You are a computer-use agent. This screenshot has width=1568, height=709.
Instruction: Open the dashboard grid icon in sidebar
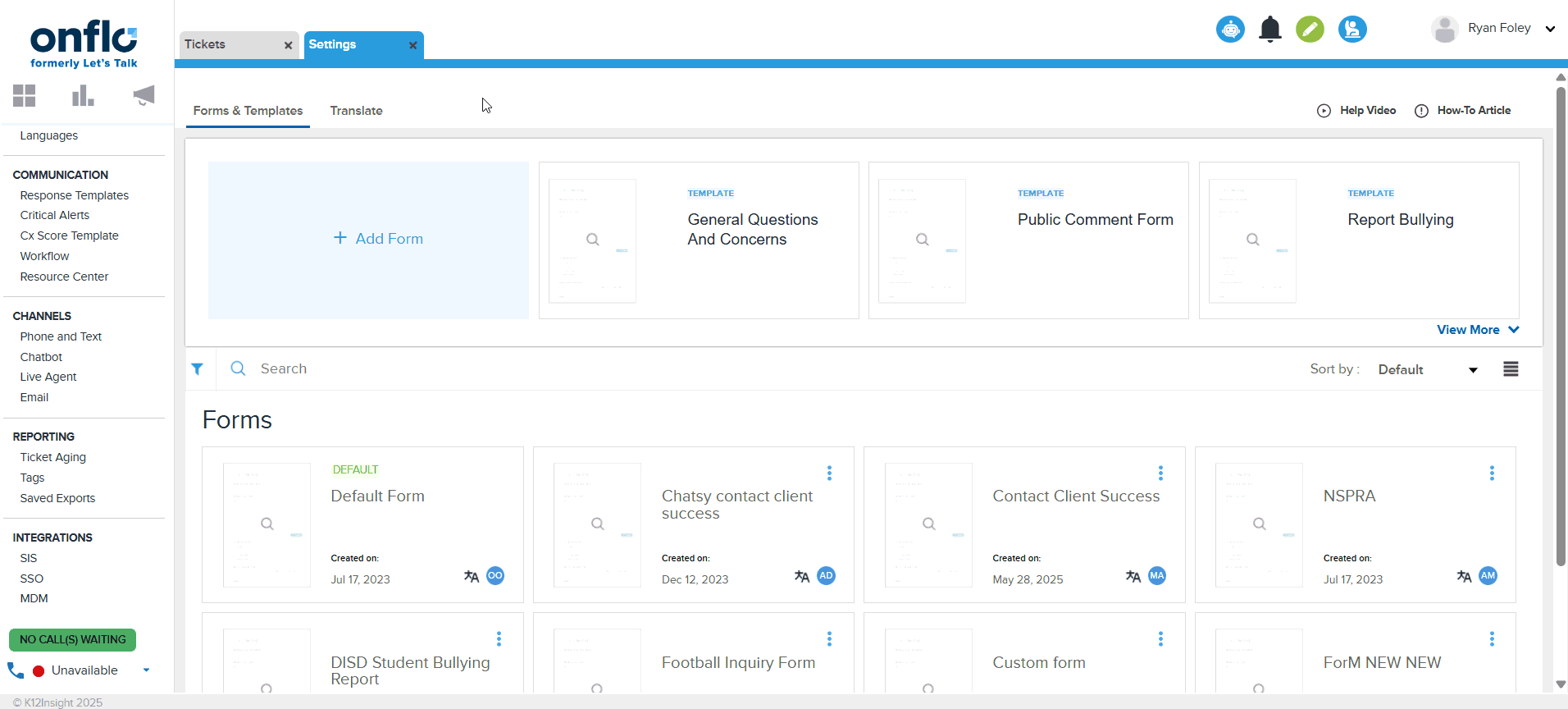[25, 96]
